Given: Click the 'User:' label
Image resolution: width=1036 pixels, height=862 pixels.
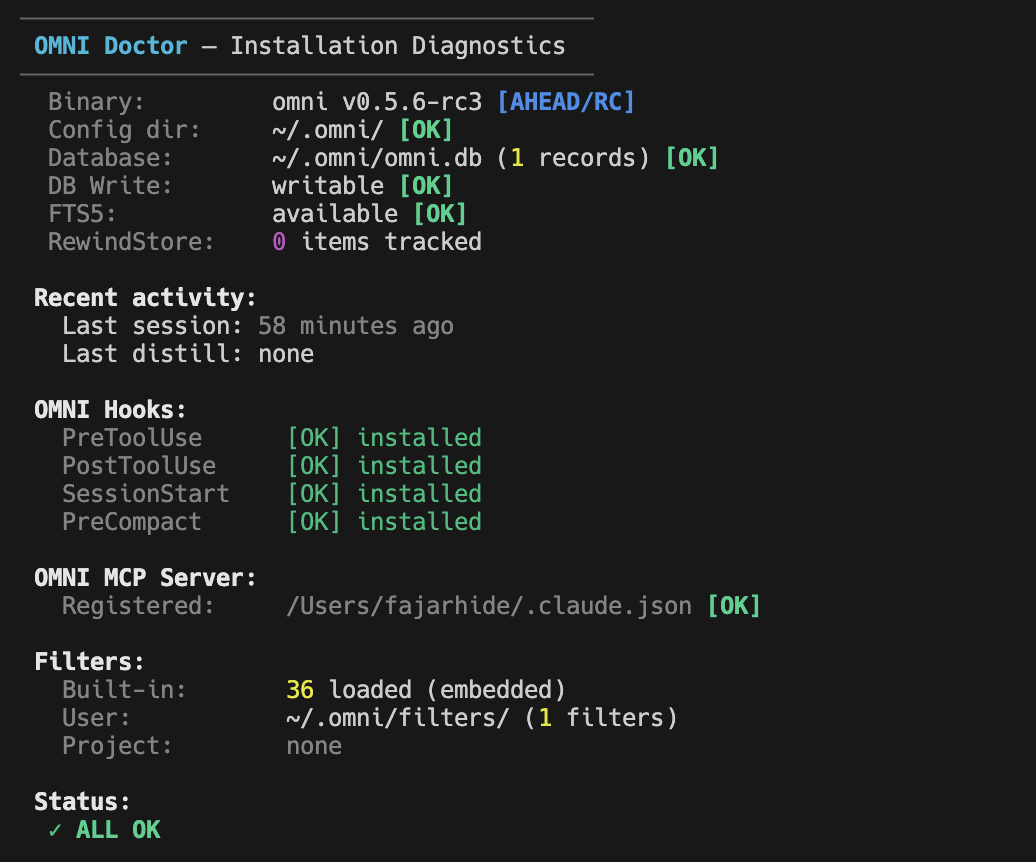Looking at the screenshot, I should (96, 718).
